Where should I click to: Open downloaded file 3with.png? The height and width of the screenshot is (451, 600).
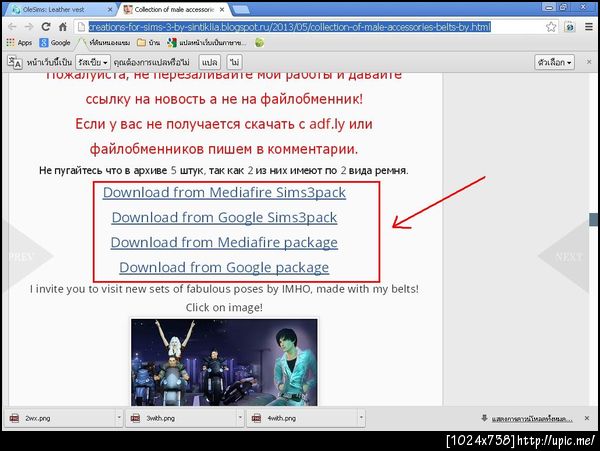point(181,418)
